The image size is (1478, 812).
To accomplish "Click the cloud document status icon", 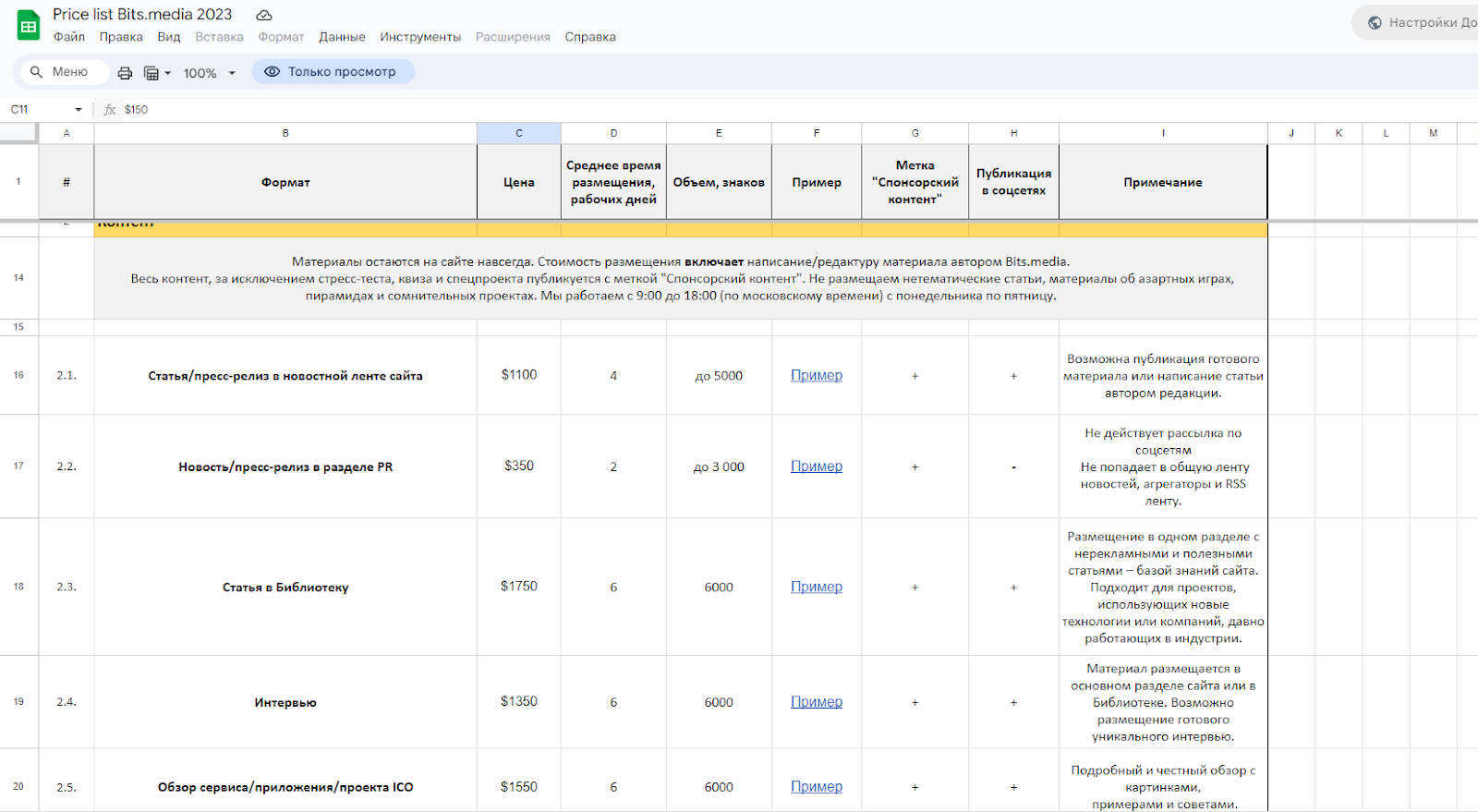I will pos(264,15).
